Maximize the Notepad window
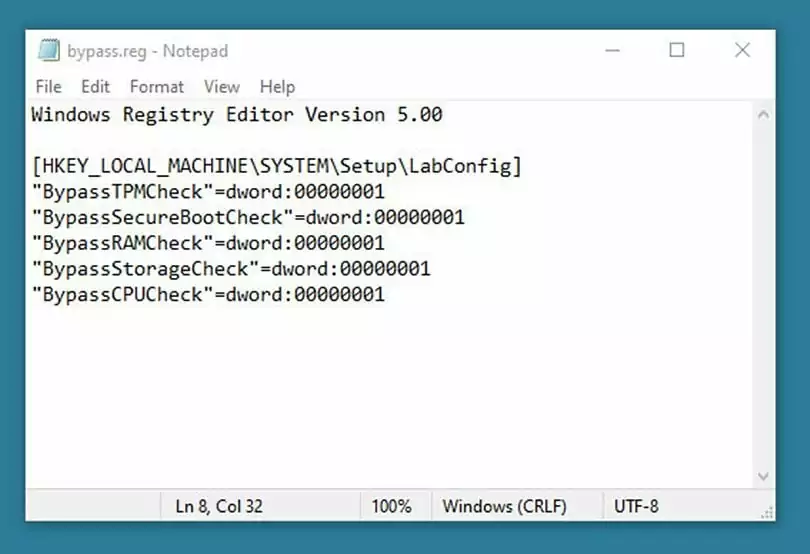The width and height of the screenshot is (810, 554). pyautogui.click(x=677, y=50)
